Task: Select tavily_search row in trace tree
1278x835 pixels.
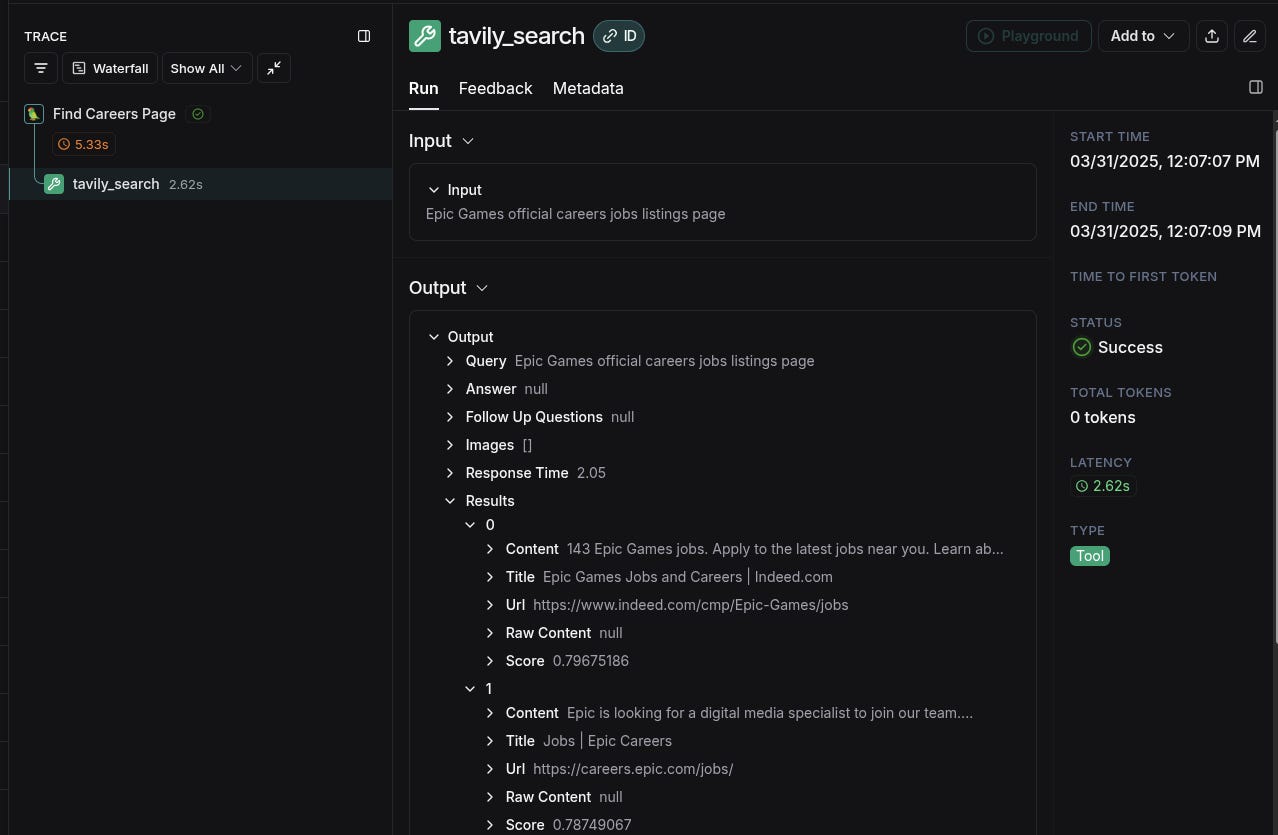Action: 201,184
